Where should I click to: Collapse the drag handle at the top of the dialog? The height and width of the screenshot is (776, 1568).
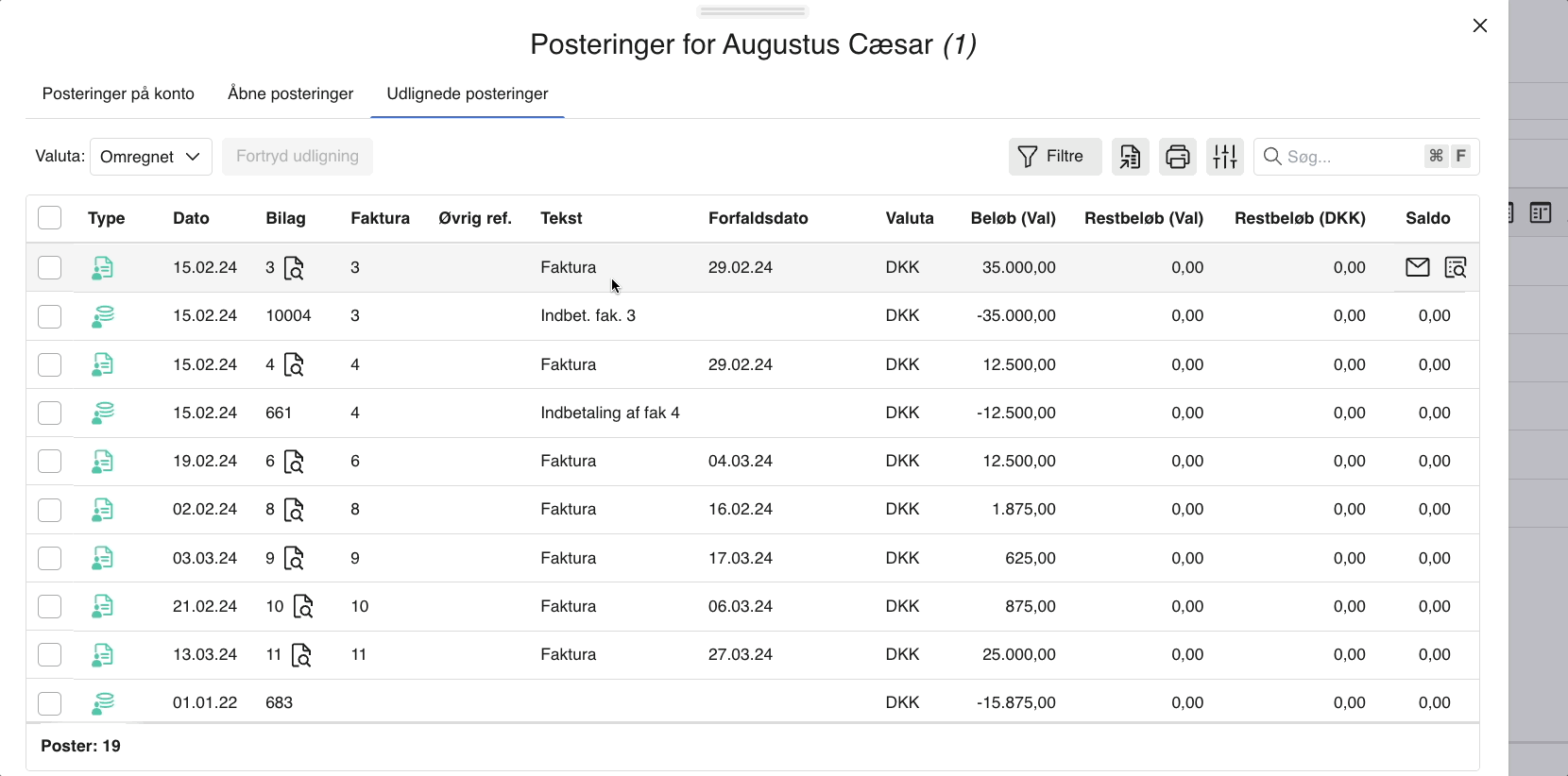click(752, 10)
